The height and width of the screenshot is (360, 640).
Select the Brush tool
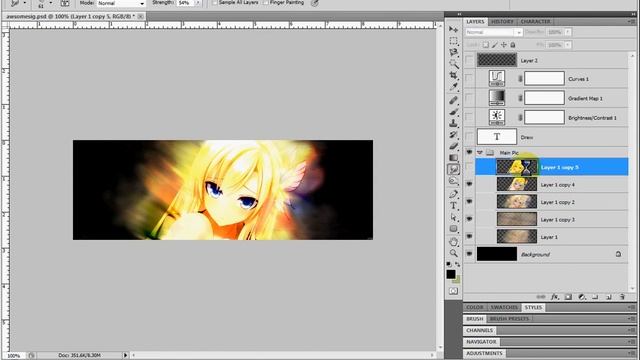coord(453,111)
